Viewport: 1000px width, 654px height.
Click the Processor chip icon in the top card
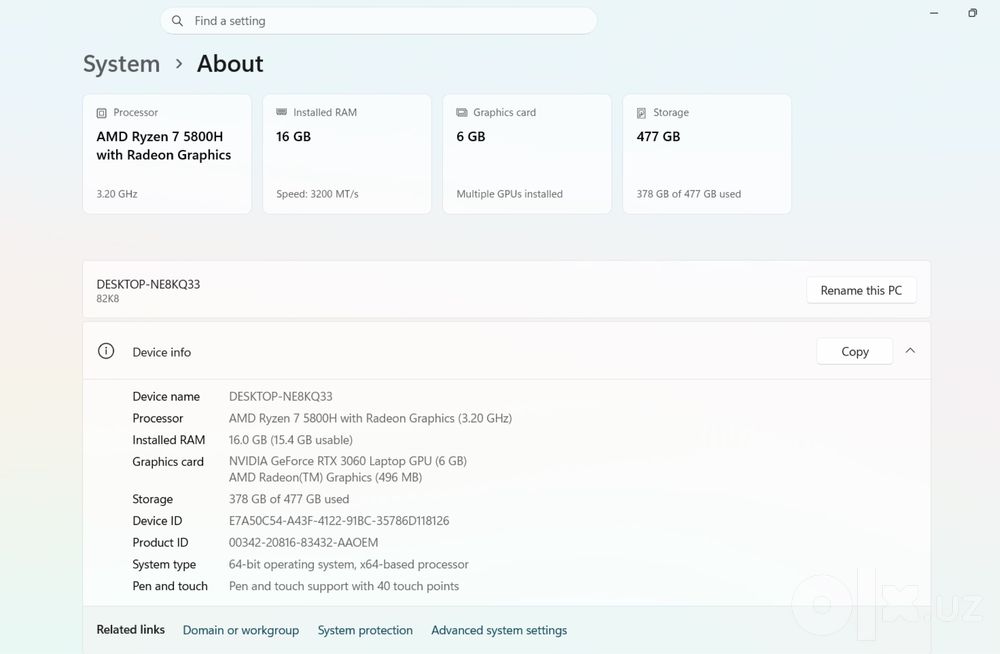[101, 113]
